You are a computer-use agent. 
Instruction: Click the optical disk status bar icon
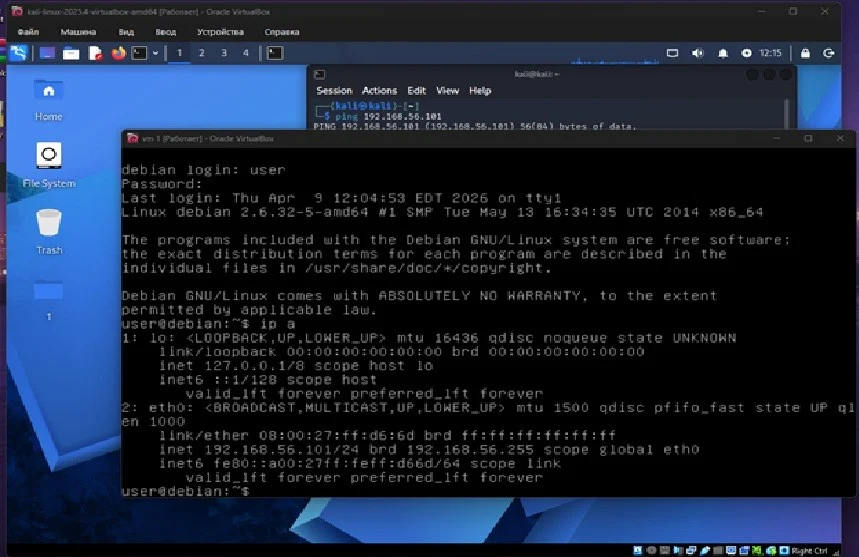tap(651, 550)
